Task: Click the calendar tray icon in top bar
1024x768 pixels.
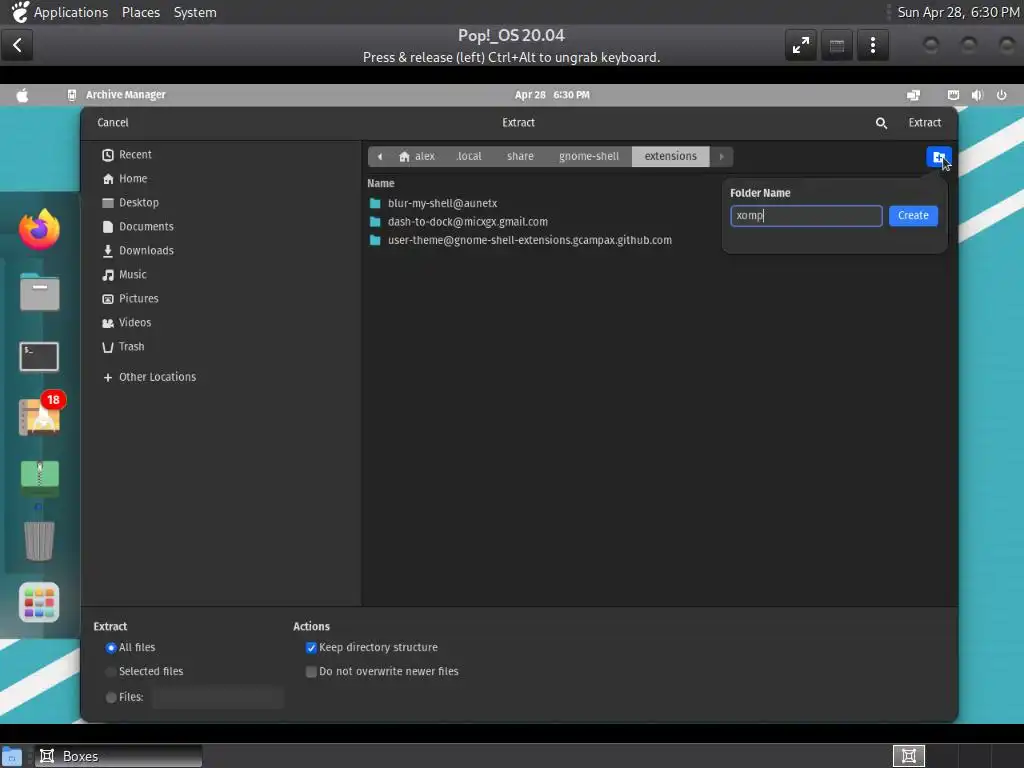Action: (953, 95)
